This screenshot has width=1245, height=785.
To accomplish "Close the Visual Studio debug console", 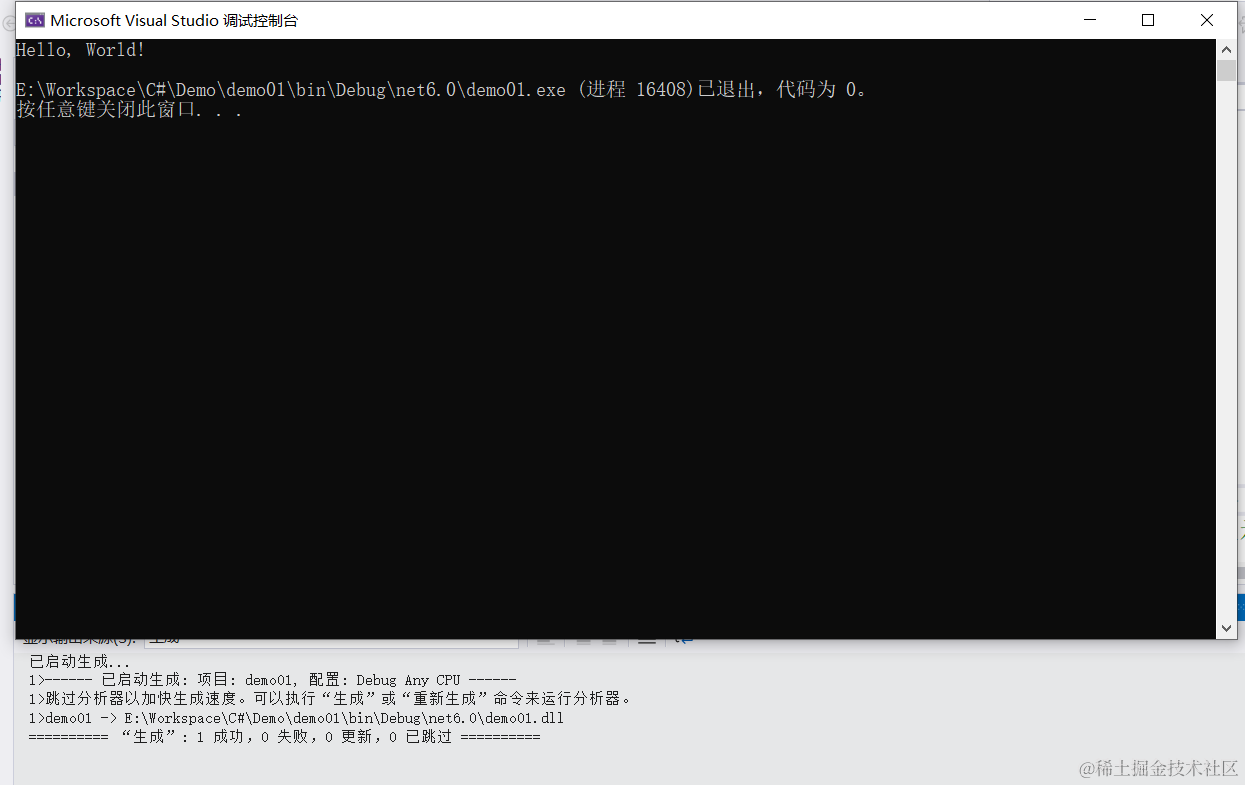I will [1206, 20].
